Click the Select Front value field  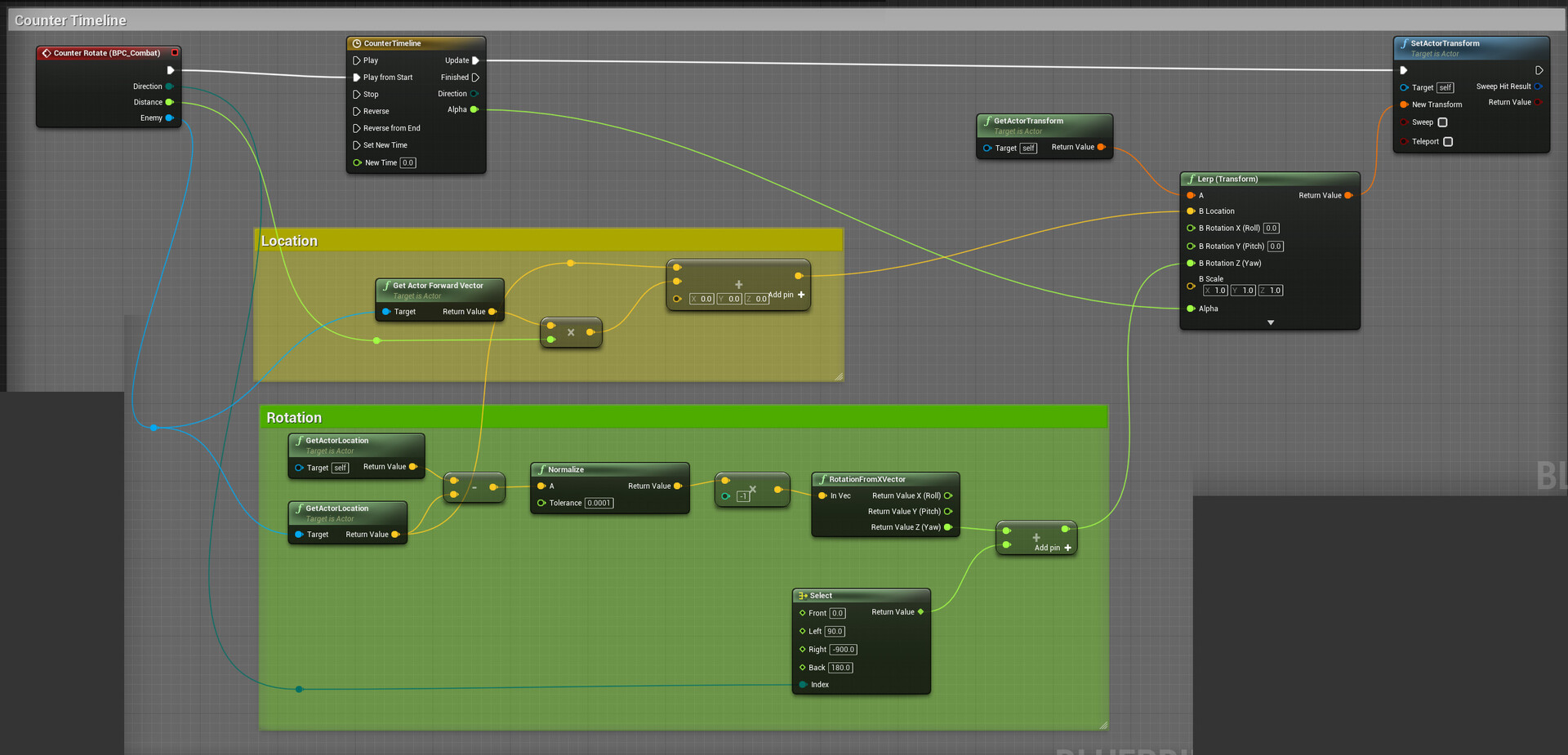coord(838,613)
